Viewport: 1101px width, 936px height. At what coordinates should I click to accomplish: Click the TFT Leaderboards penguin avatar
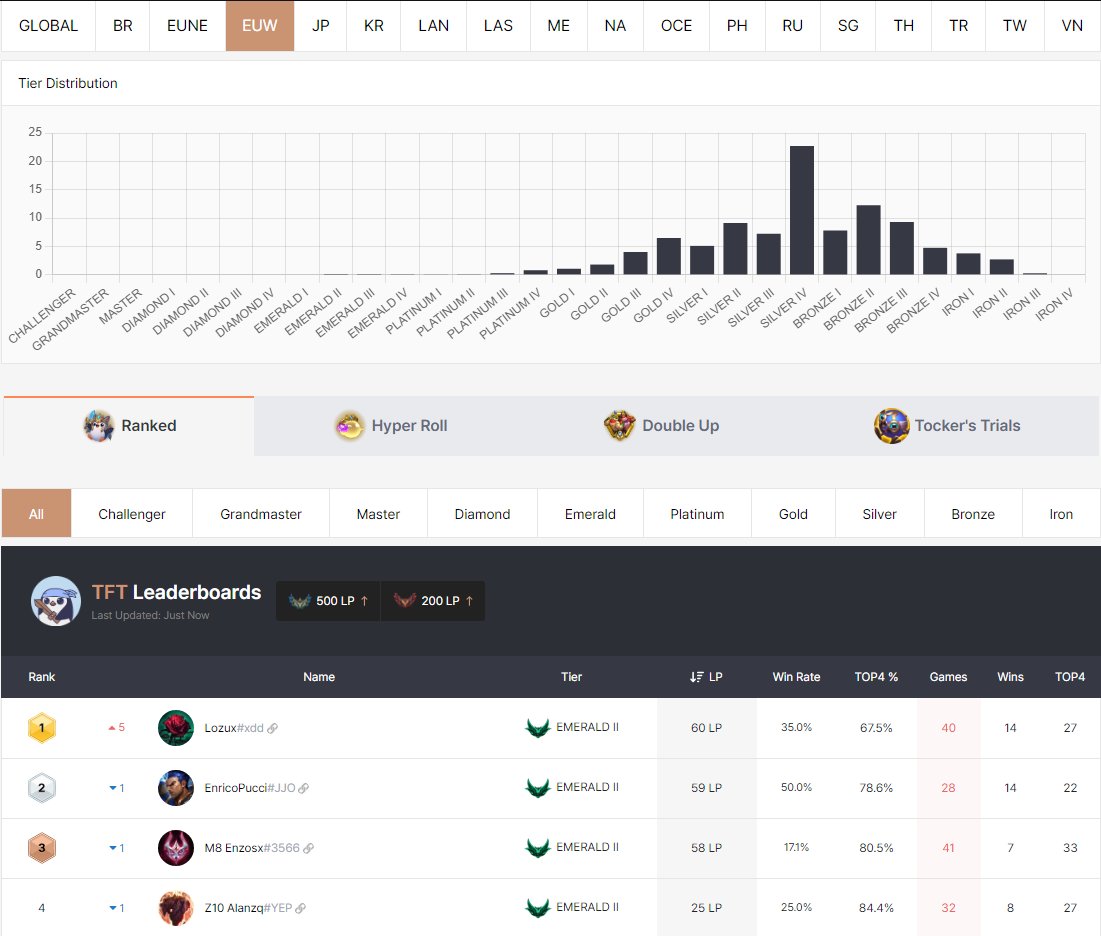point(56,601)
